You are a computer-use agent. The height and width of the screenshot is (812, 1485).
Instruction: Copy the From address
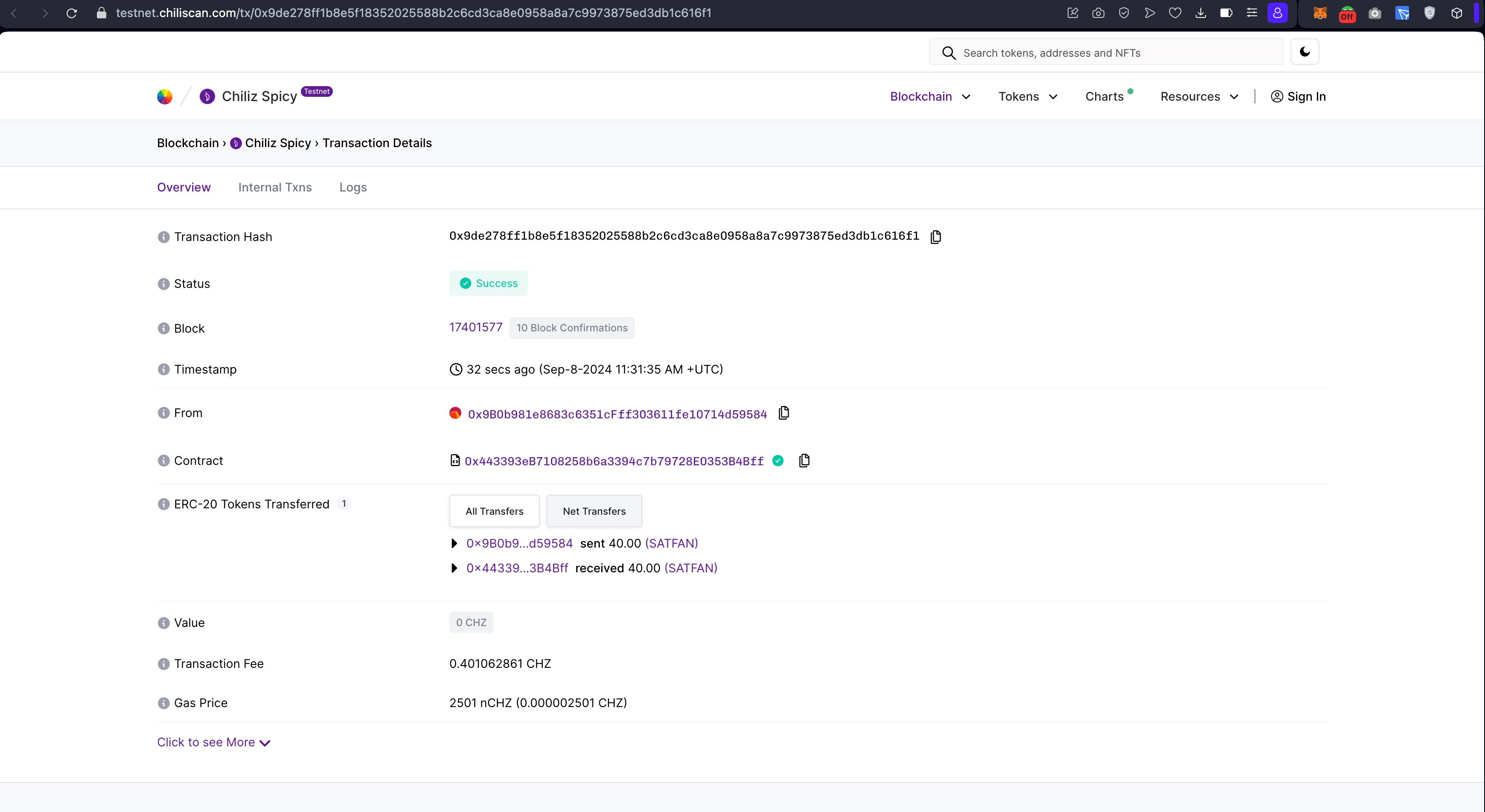[784, 413]
